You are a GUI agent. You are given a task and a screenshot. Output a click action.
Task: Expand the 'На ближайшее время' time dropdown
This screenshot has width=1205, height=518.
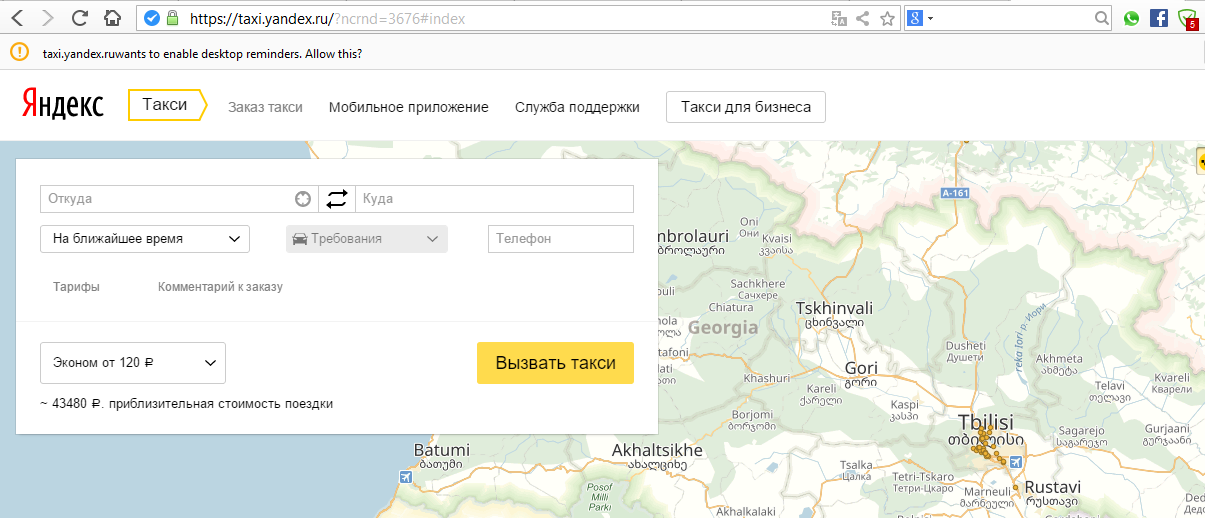[x=145, y=239]
